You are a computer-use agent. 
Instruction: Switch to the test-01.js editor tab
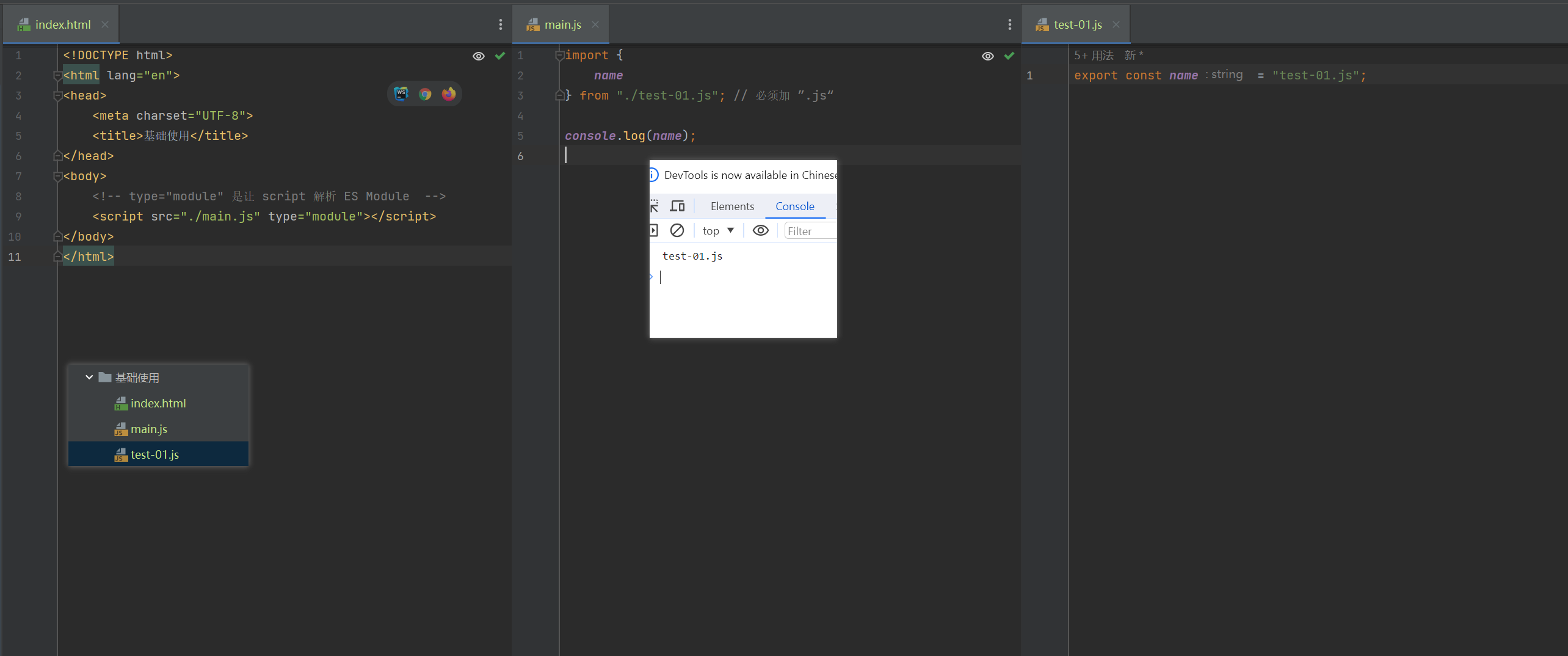(x=1077, y=24)
